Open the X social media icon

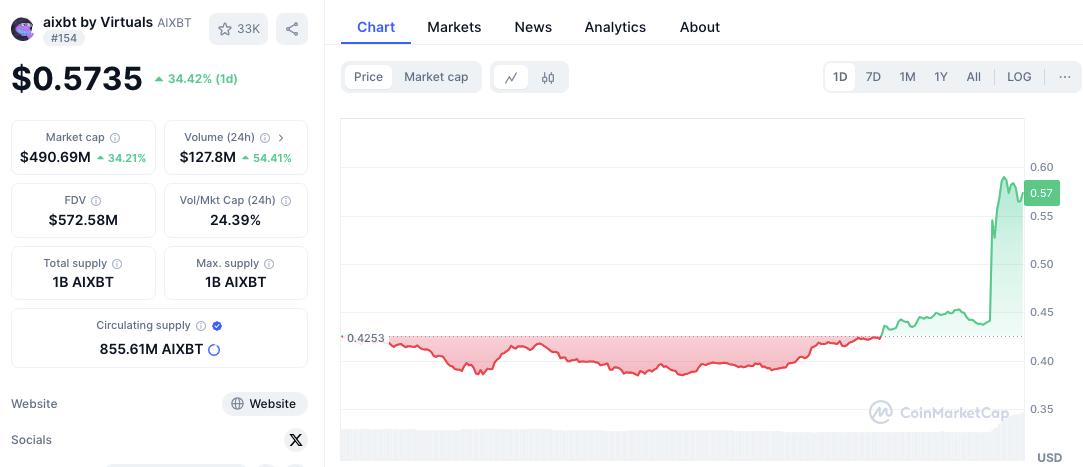[x=295, y=440]
